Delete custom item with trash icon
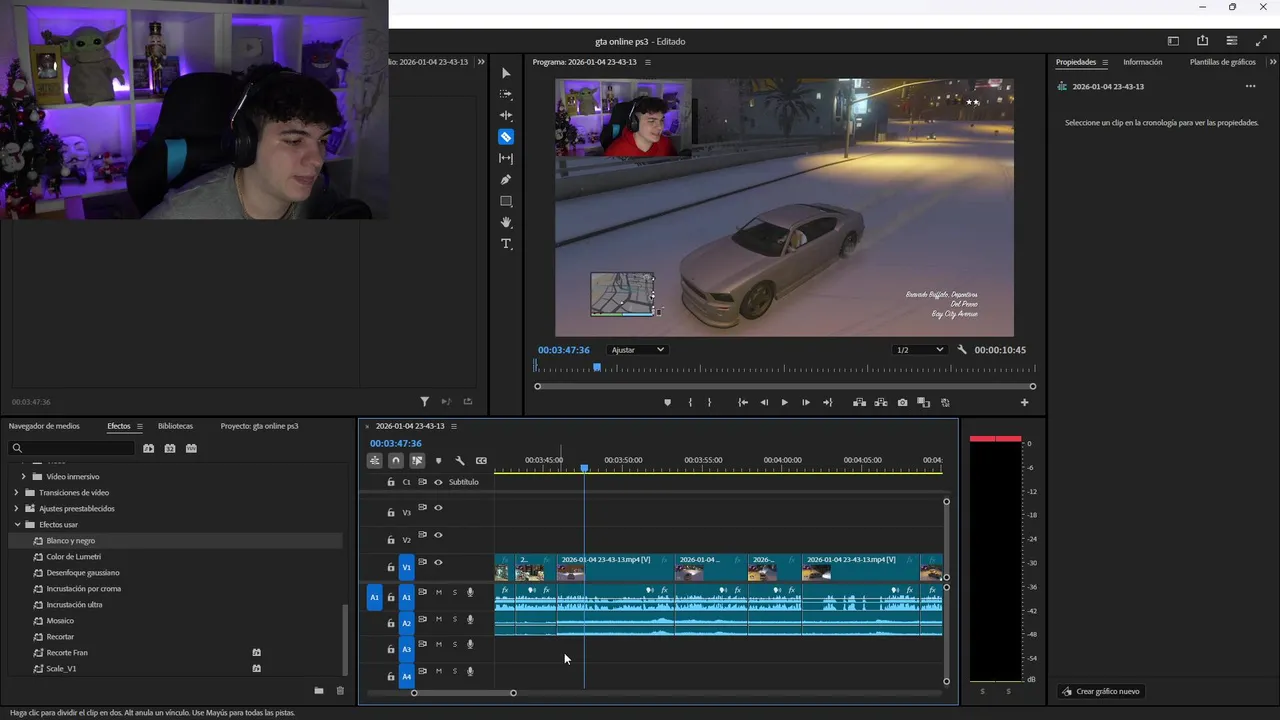1280x720 pixels. coord(340,690)
